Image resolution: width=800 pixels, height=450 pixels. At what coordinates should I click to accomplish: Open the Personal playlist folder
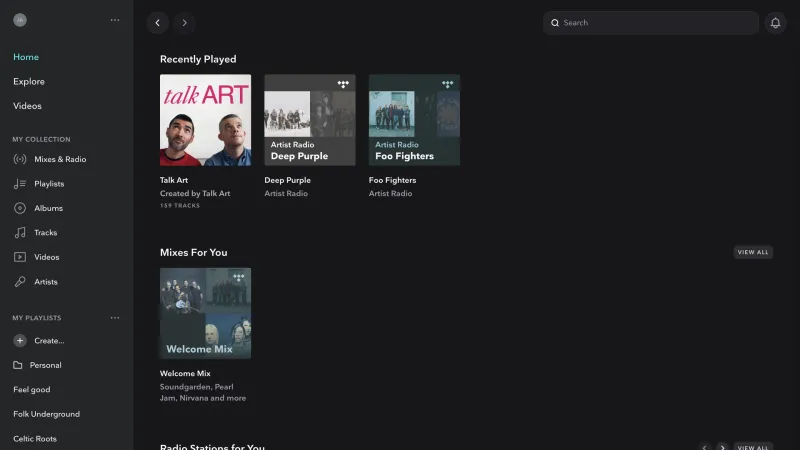45,365
